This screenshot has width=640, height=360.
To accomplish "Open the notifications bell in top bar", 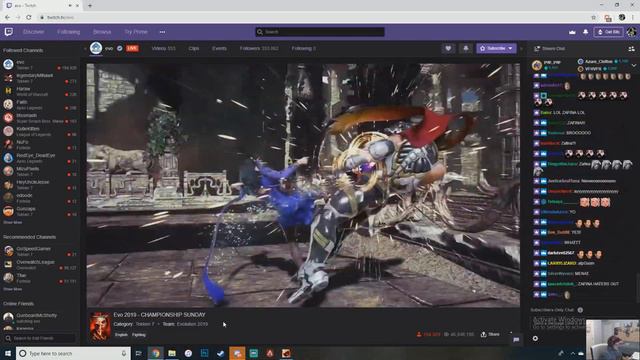I will coord(585,32).
